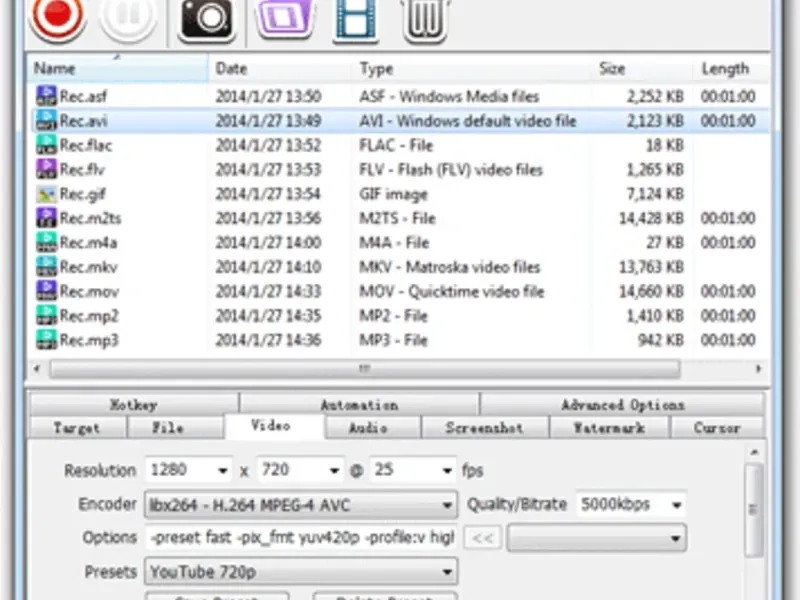Click the Options text field with -preset fast

301,538
